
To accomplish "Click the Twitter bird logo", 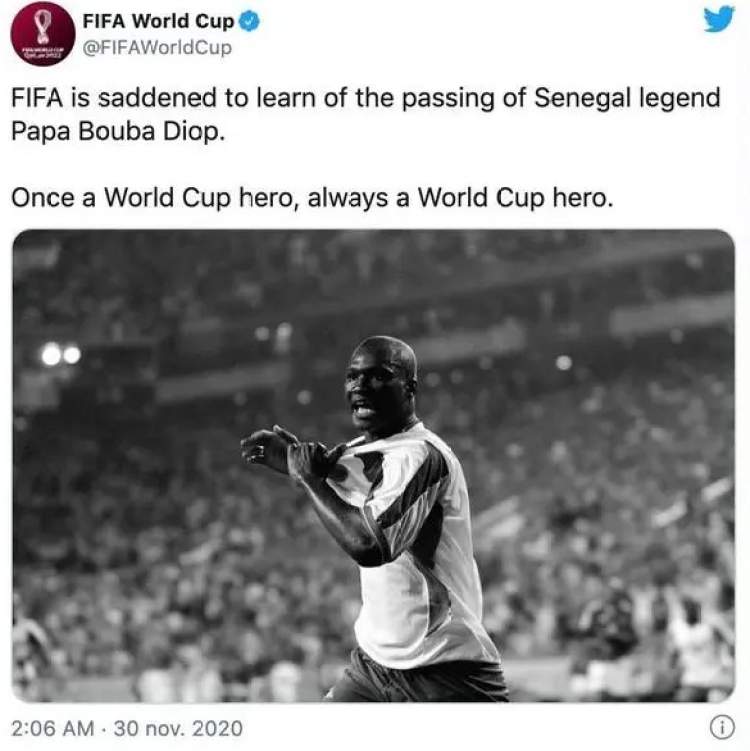I will click(x=718, y=19).
